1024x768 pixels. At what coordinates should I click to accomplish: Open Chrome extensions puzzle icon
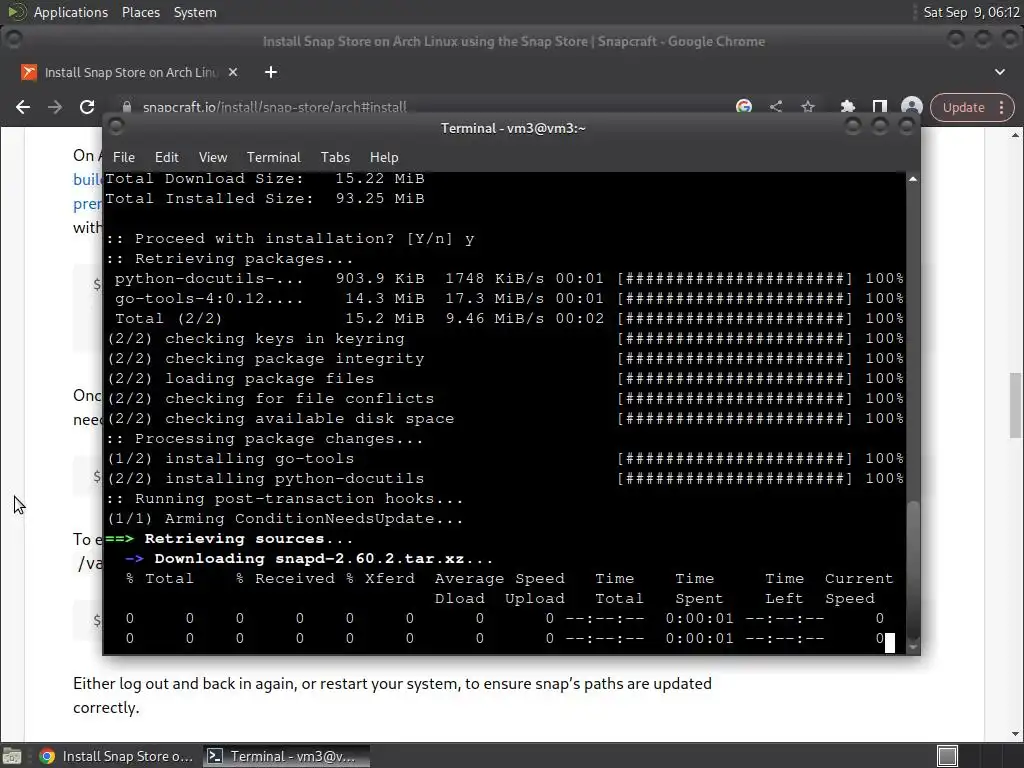[x=848, y=107]
